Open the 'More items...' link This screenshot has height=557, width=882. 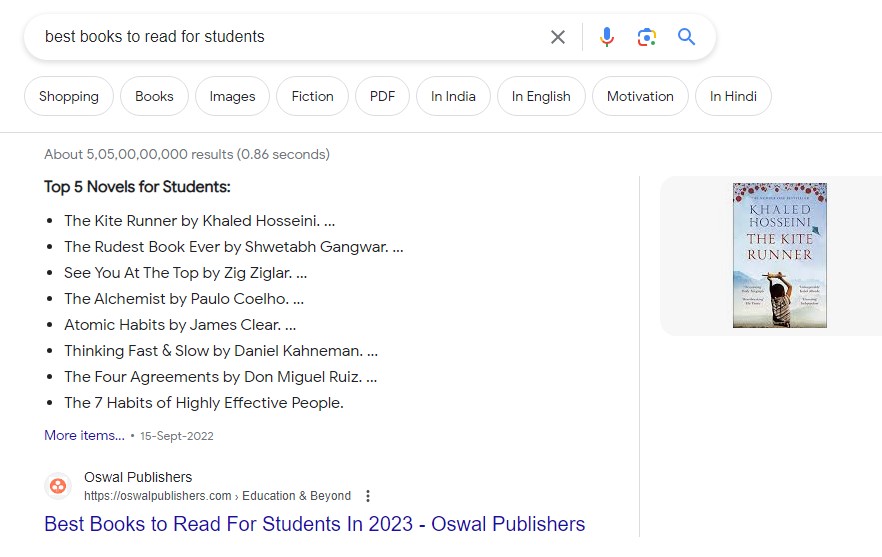click(x=84, y=435)
